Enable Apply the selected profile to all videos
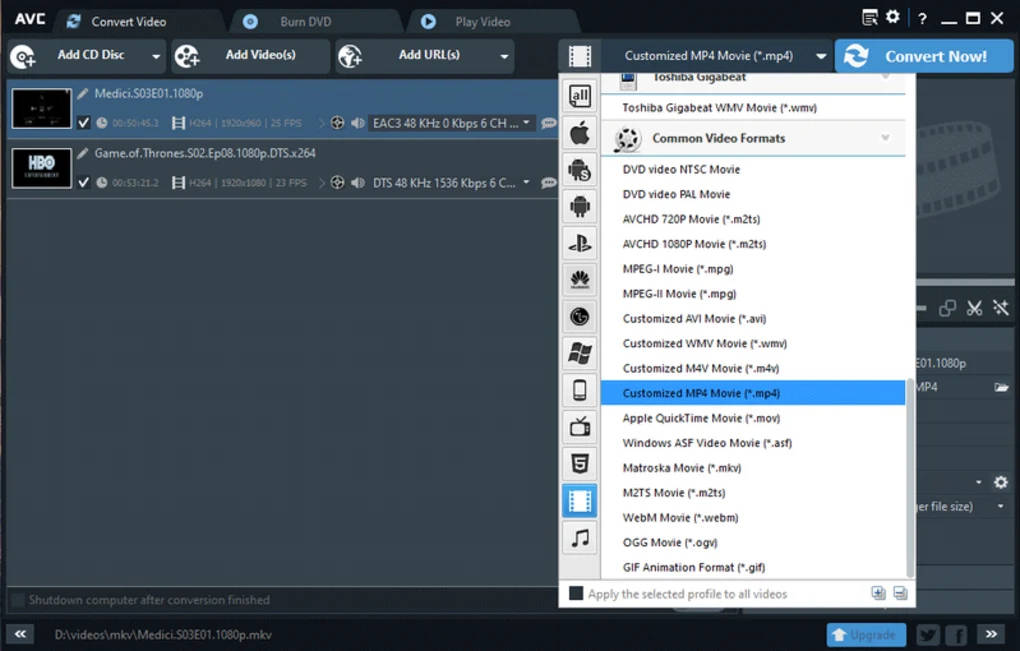The width and height of the screenshot is (1020, 651). click(x=576, y=593)
